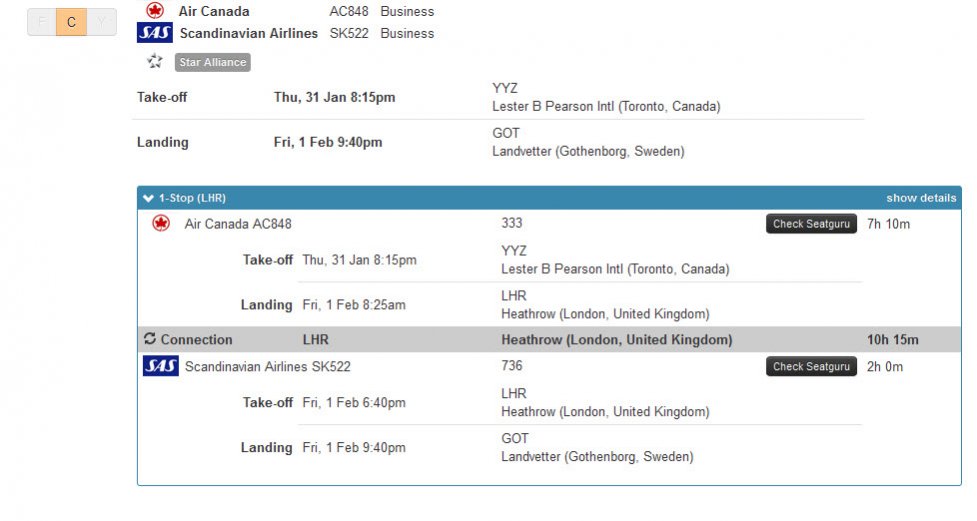The image size is (977, 521).
Task: Check Seatguru for the Air Canada flight
Action: [811, 224]
